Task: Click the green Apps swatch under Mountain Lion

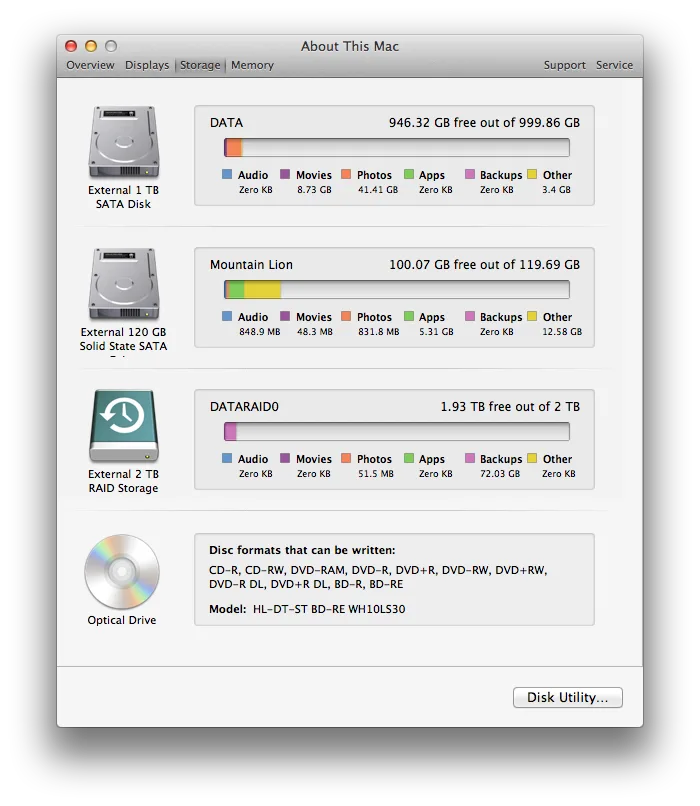Action: (409, 317)
